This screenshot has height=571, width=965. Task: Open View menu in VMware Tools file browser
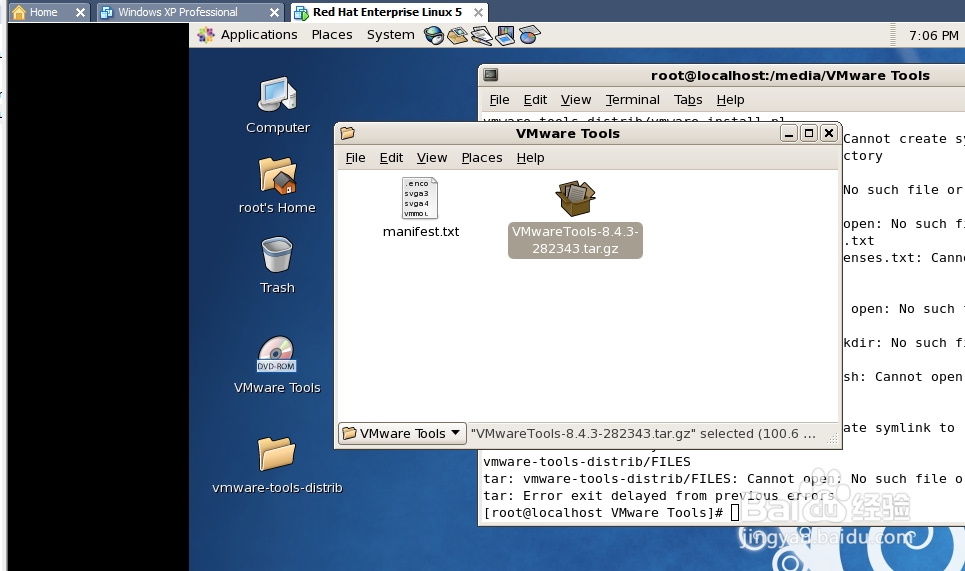click(432, 158)
